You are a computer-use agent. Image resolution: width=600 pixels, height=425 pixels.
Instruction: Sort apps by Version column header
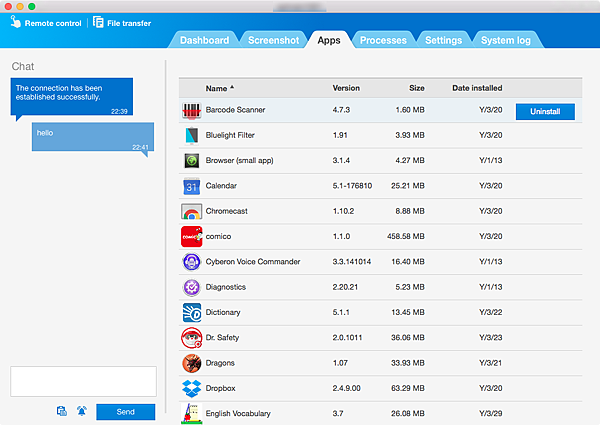point(346,88)
